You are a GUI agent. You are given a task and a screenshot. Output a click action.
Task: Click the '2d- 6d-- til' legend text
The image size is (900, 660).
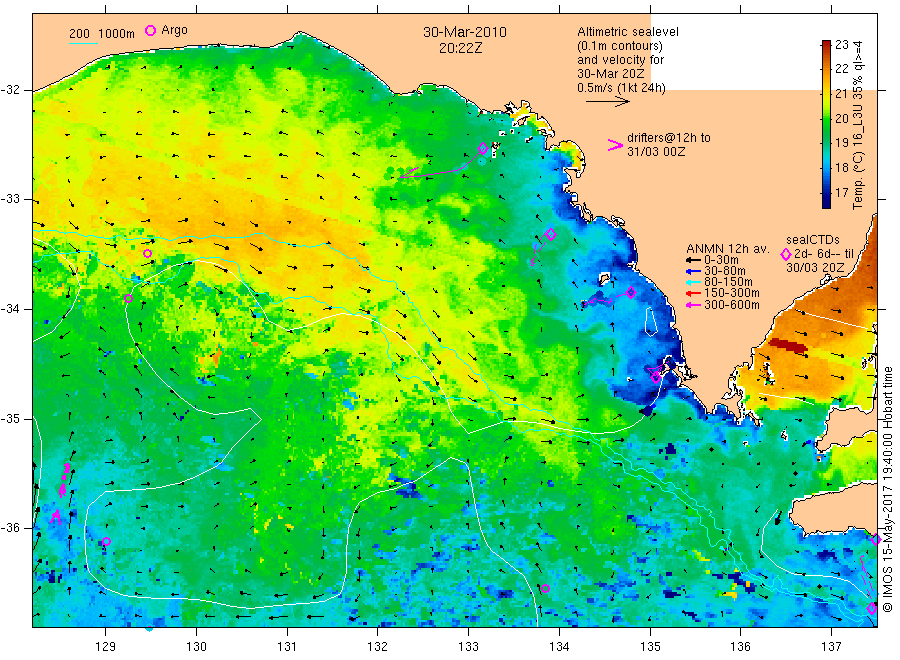tap(824, 254)
